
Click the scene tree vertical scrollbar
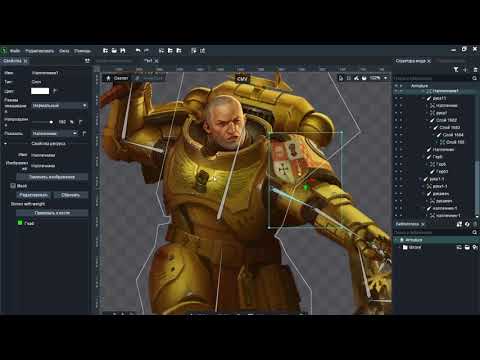coord(477,187)
